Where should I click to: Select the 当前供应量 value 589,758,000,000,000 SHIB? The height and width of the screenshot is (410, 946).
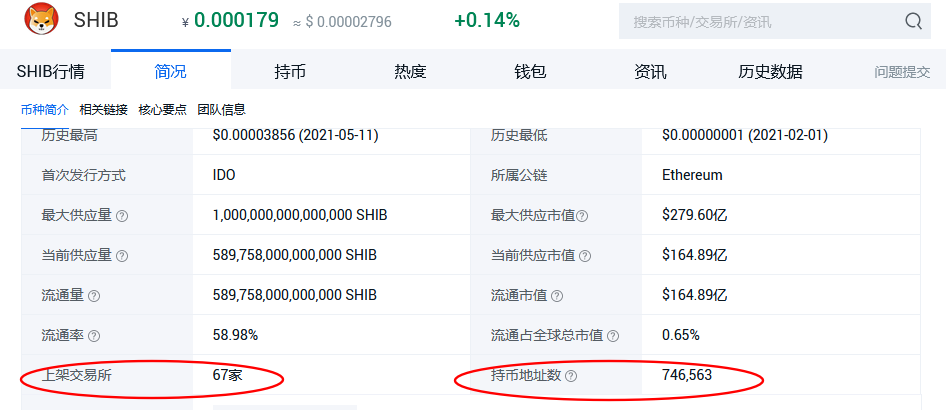point(295,255)
